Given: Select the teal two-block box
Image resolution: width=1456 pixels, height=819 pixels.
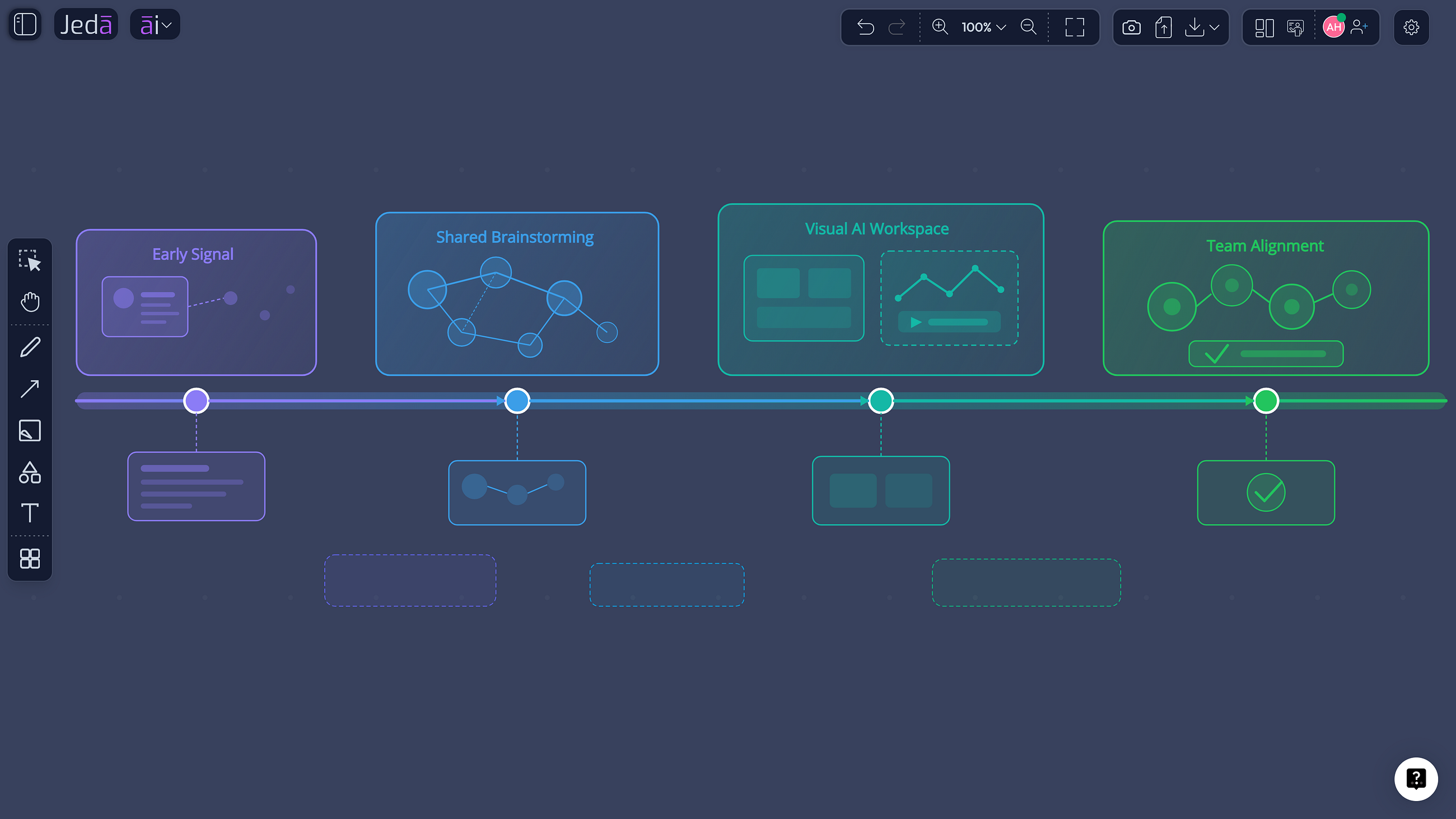Looking at the screenshot, I should (881, 490).
